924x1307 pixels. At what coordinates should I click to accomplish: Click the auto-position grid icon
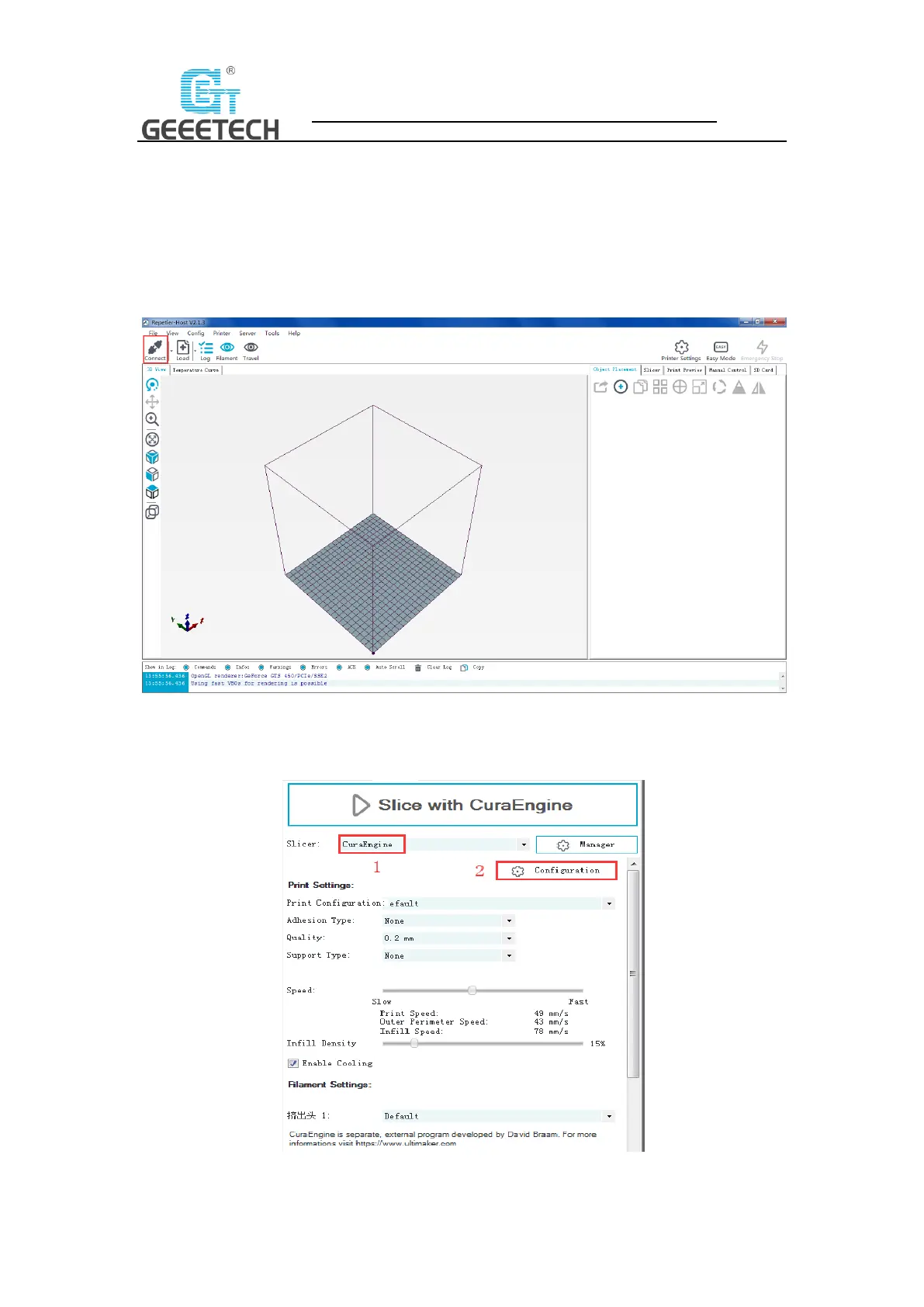click(x=660, y=387)
